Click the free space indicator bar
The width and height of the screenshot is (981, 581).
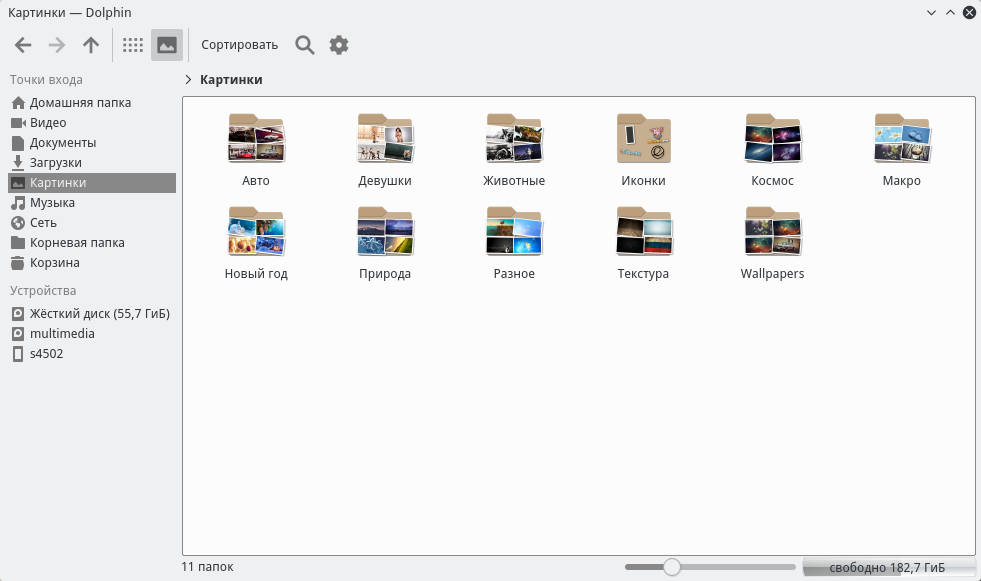[887, 567]
